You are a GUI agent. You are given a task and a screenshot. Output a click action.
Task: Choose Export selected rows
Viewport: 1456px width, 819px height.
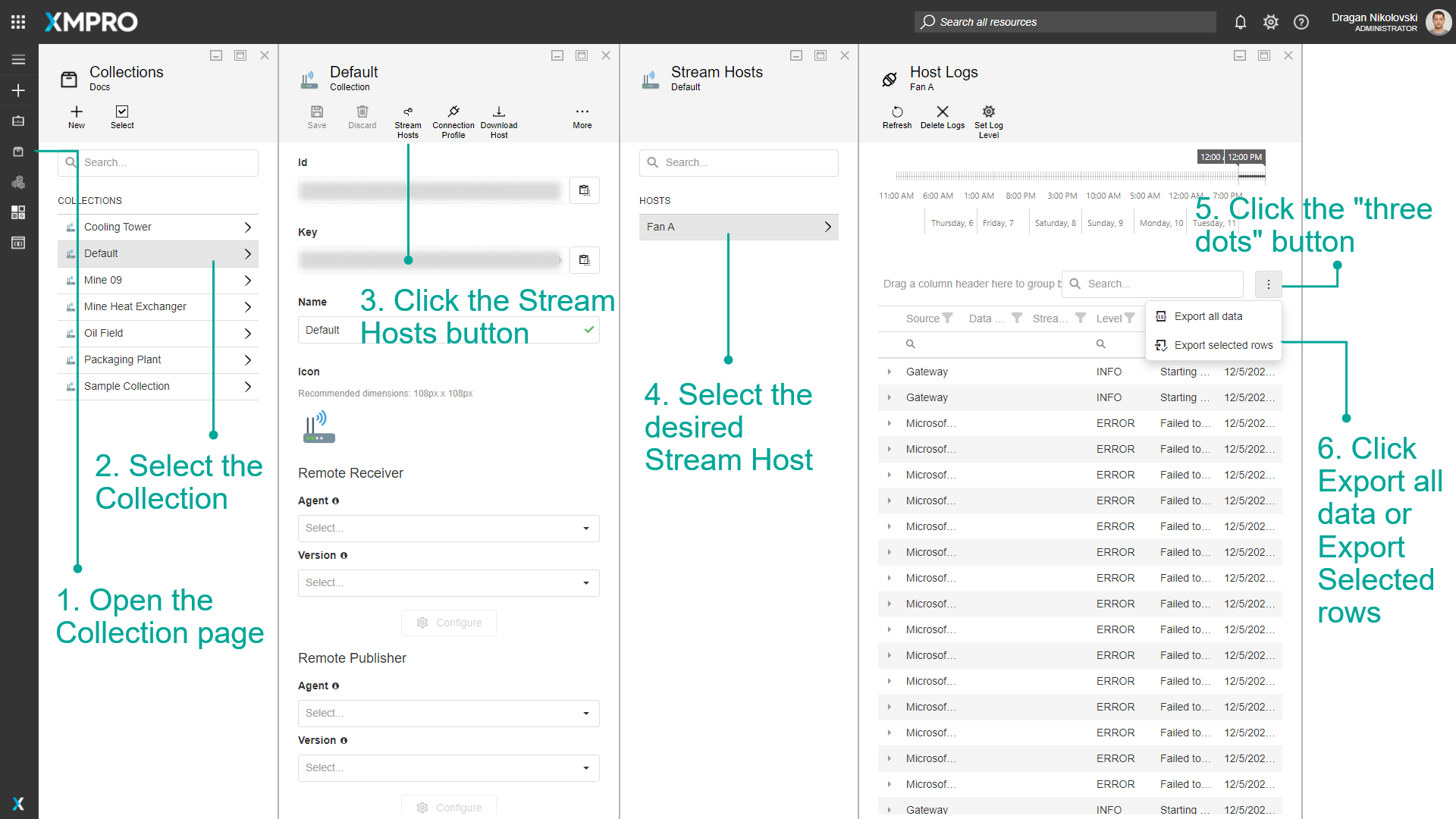[1213, 345]
